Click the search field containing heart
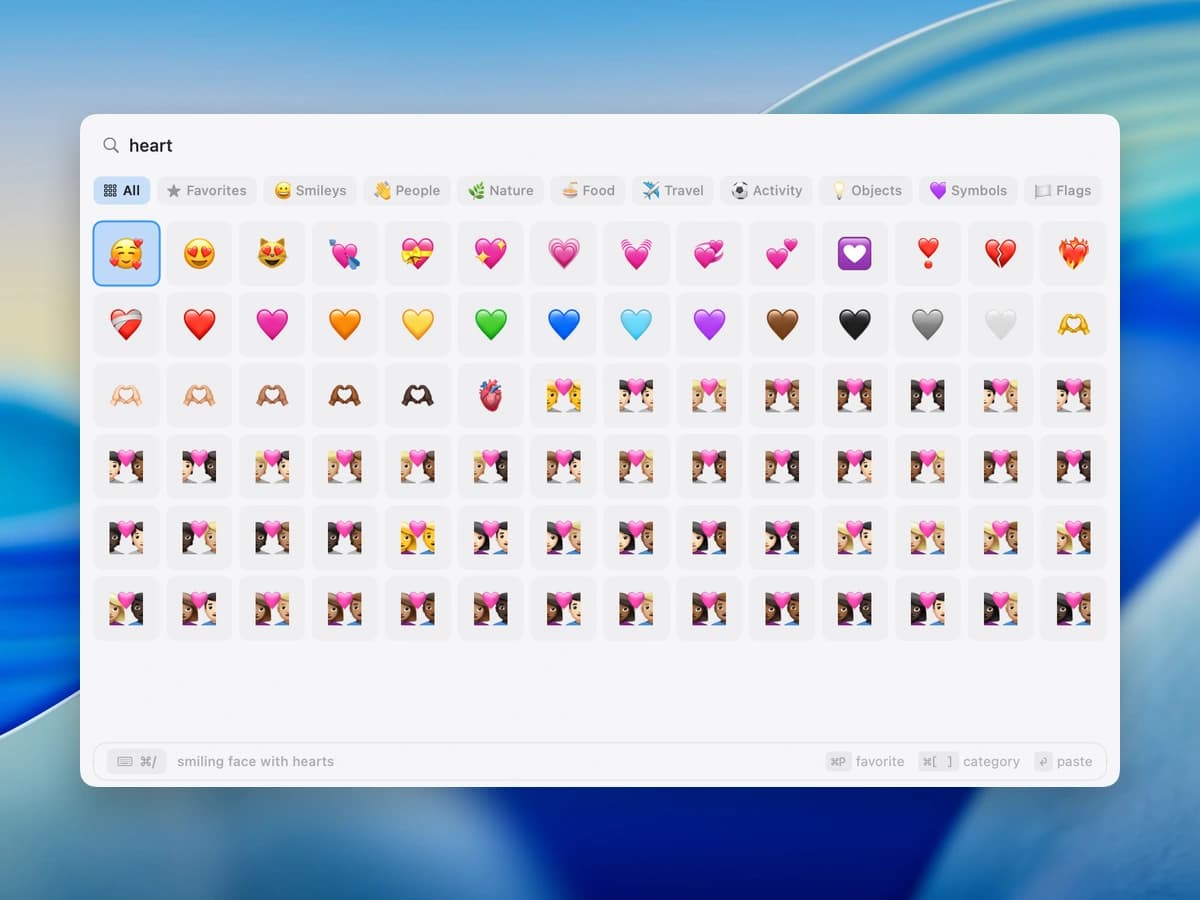This screenshot has width=1200, height=900. click(x=600, y=145)
